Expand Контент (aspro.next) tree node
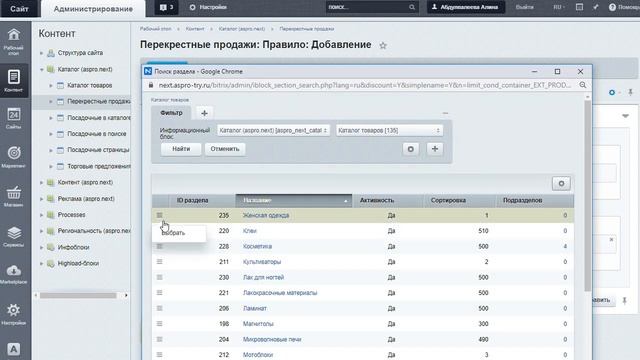Image resolution: width=640 pixels, height=360 pixels. pos(41,182)
